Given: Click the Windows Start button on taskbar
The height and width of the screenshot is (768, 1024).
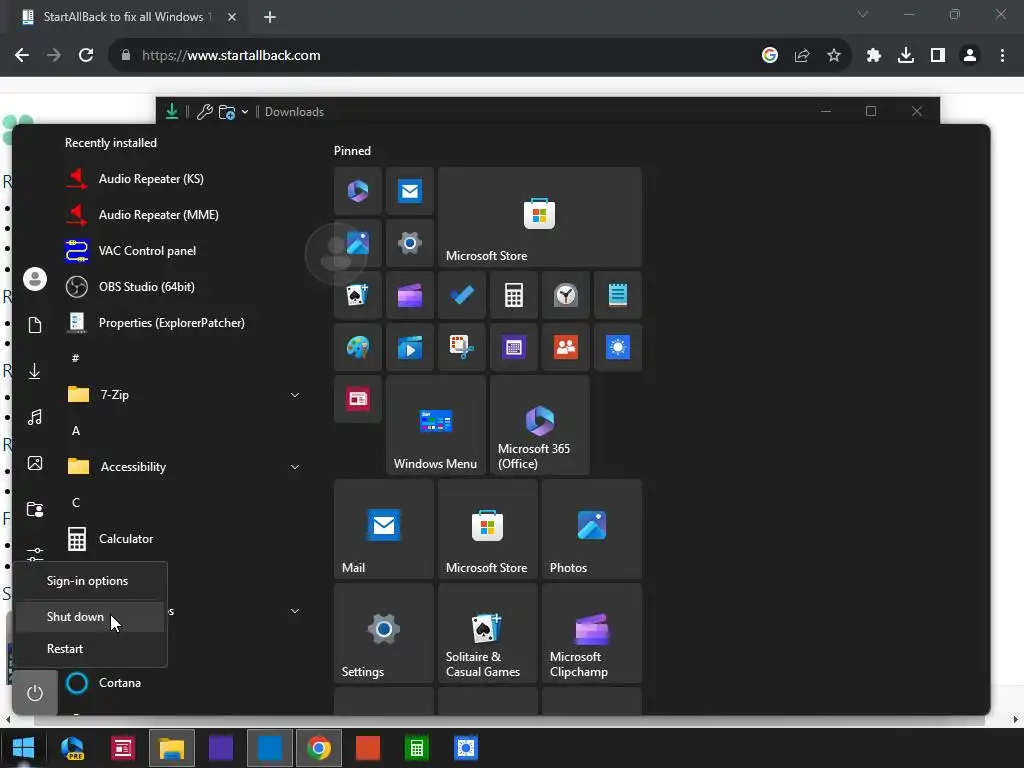Looking at the screenshot, I should 24,748.
